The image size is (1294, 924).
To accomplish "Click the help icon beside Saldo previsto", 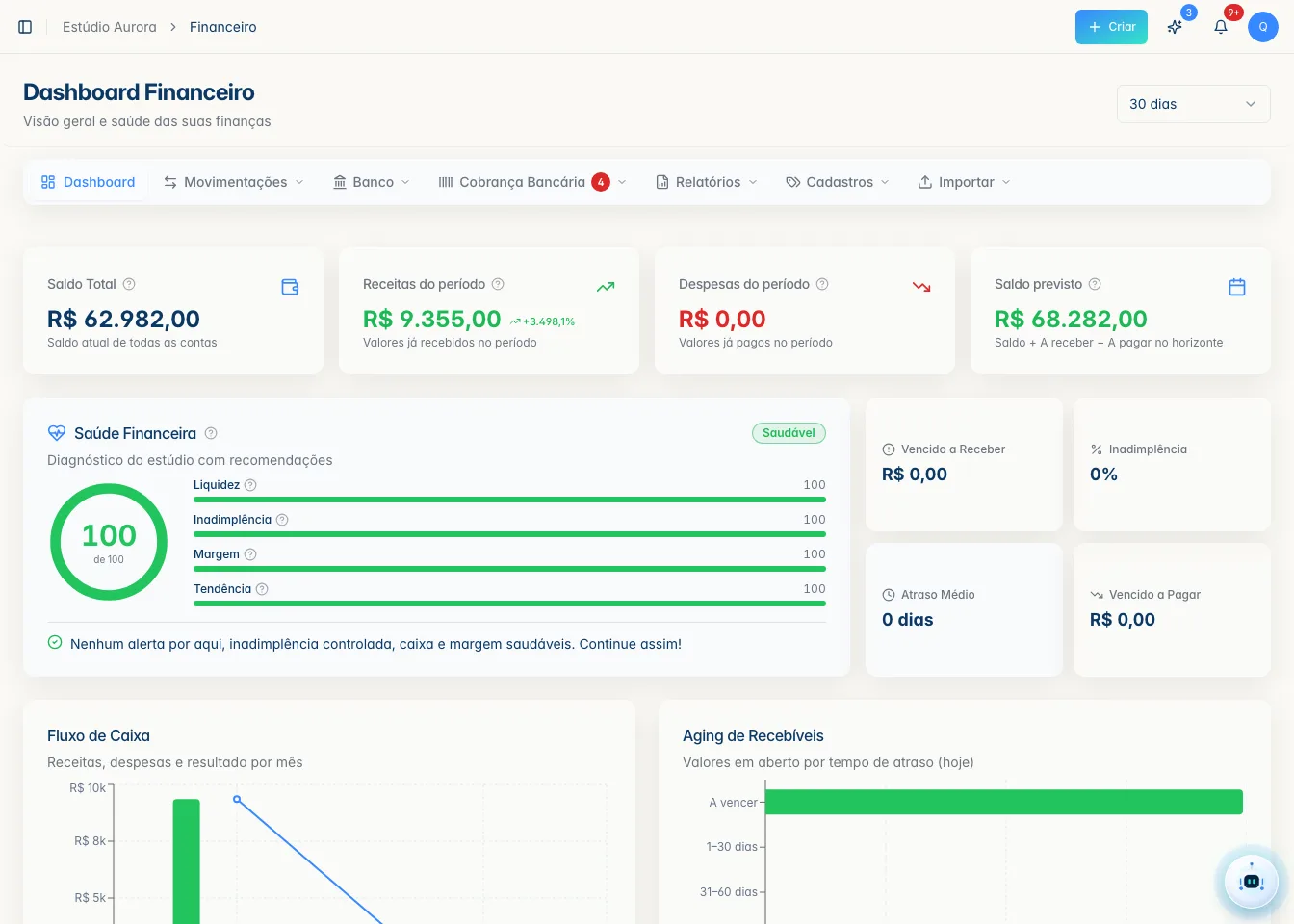I will click(x=1095, y=284).
